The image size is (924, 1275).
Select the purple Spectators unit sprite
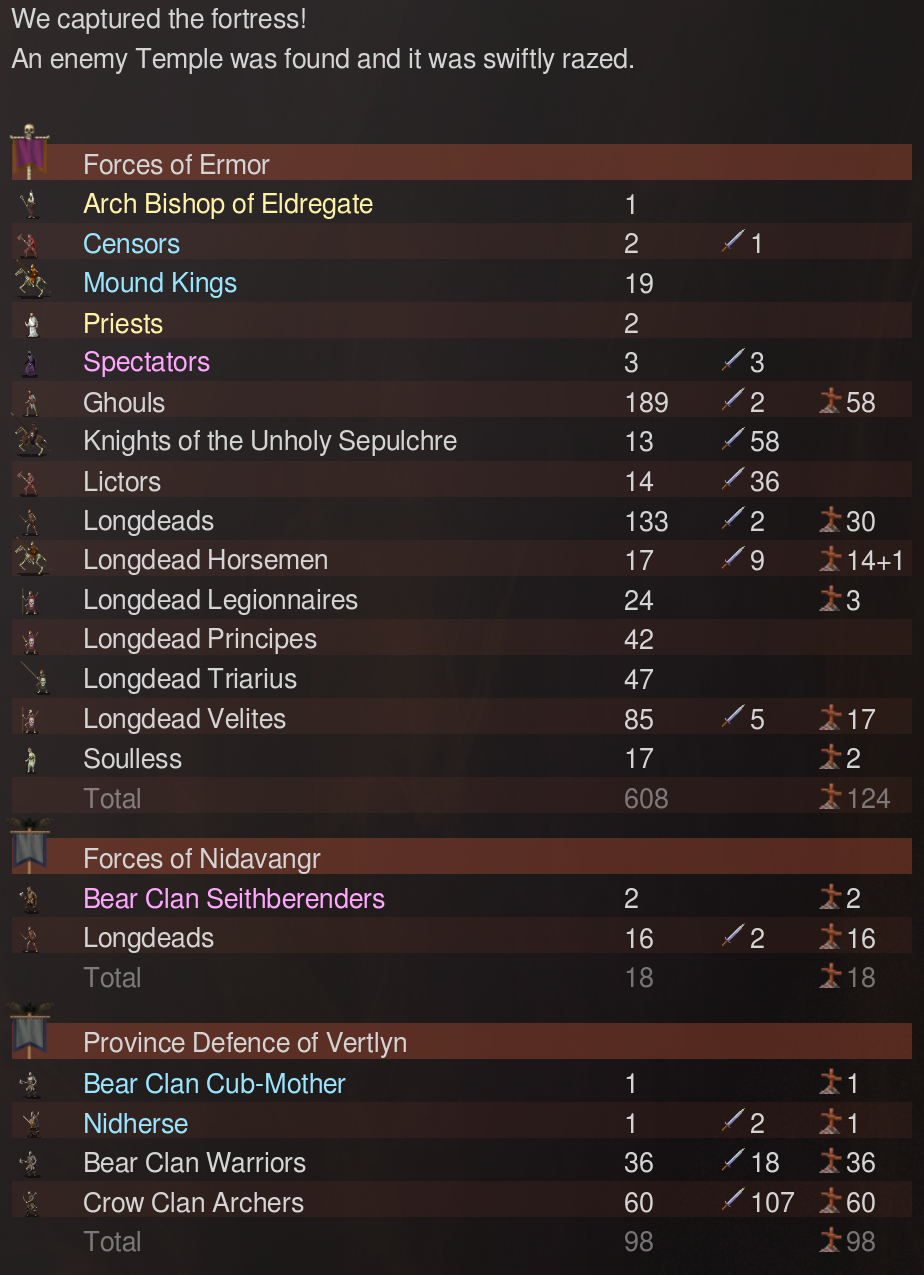pyautogui.click(x=31, y=362)
